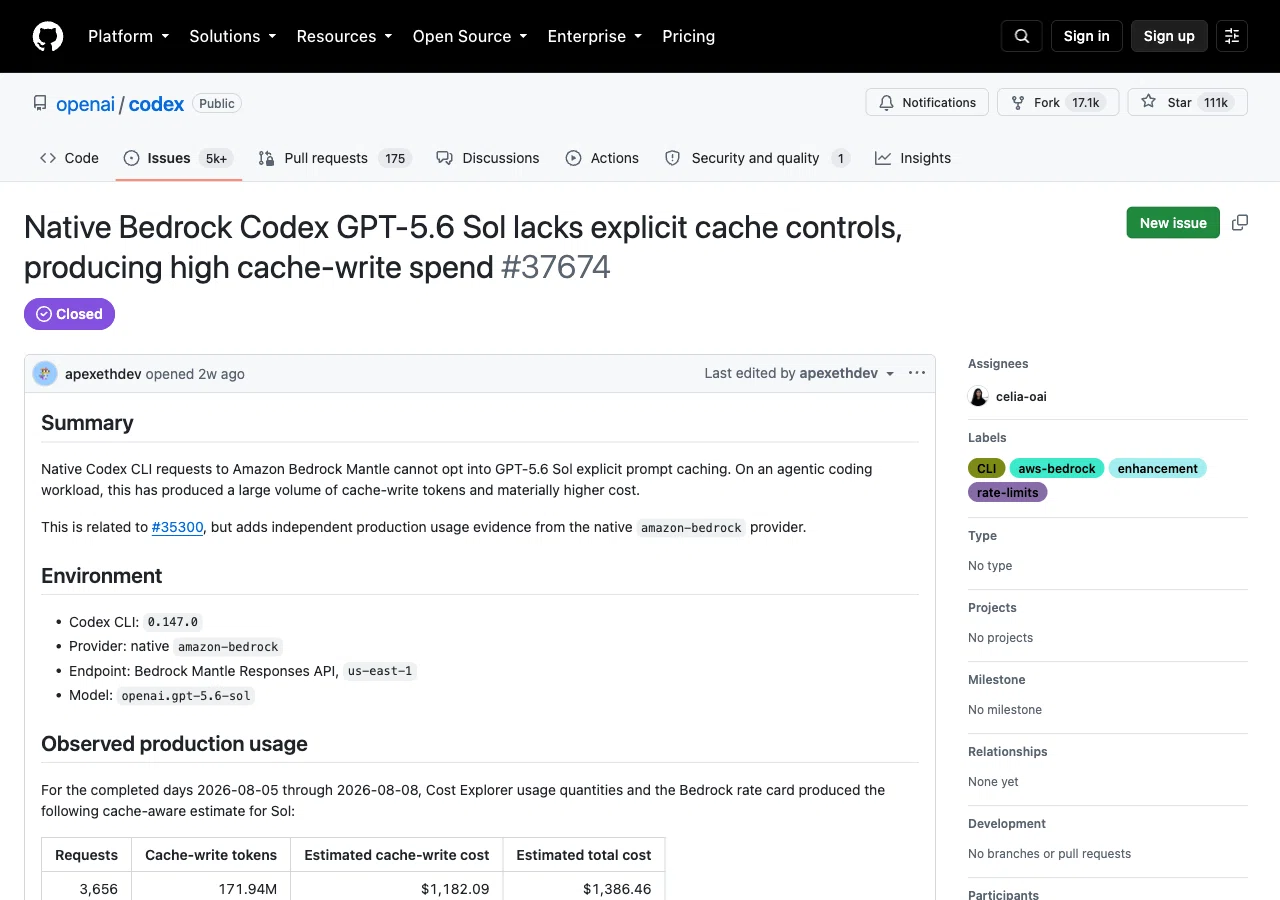1280x900 pixels.
Task: Open the Last edited by dropdown
Action: 799,373
